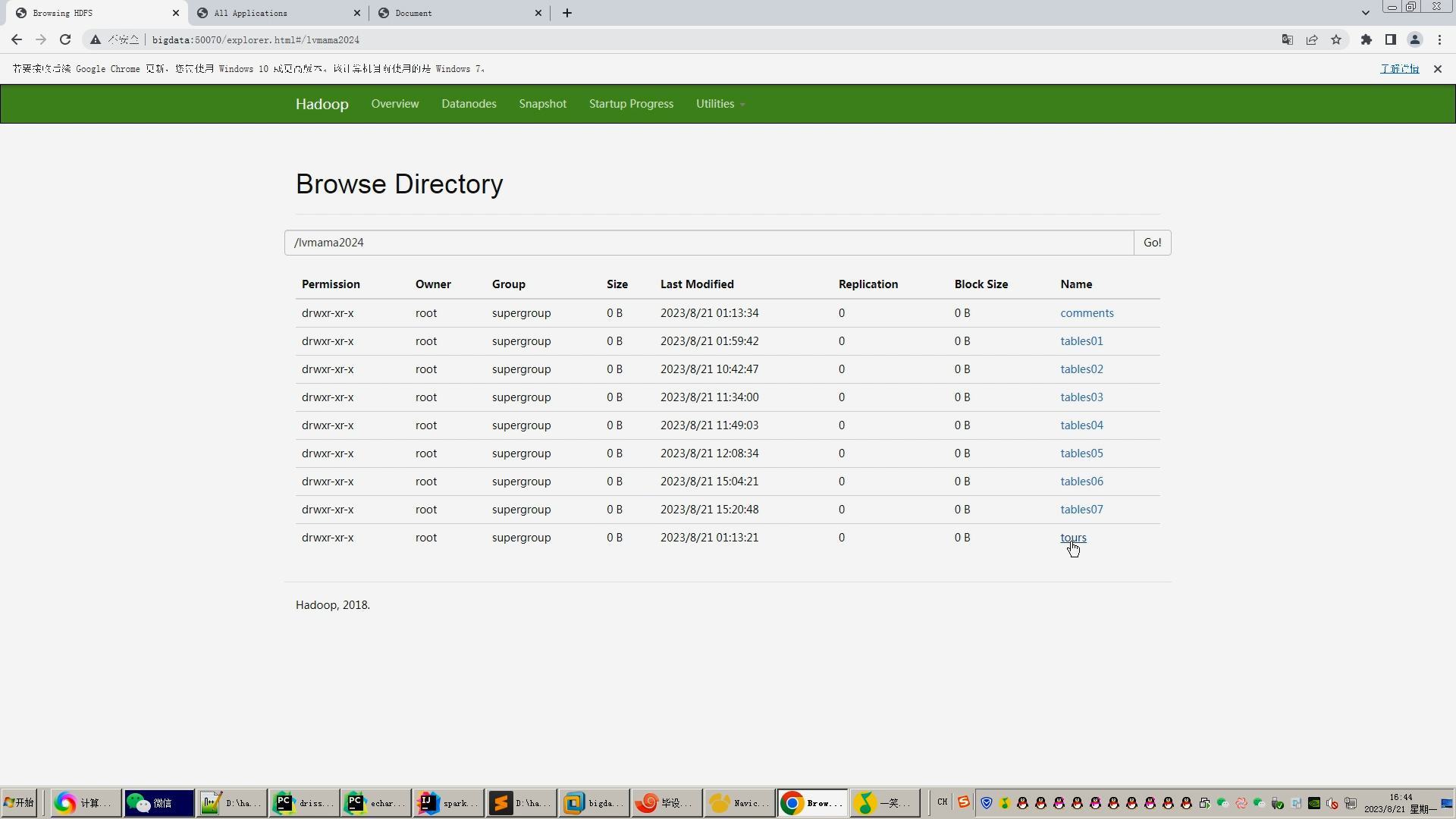This screenshot has width=1456, height=819.
Task: Open the new tab plus button
Action: point(567,13)
